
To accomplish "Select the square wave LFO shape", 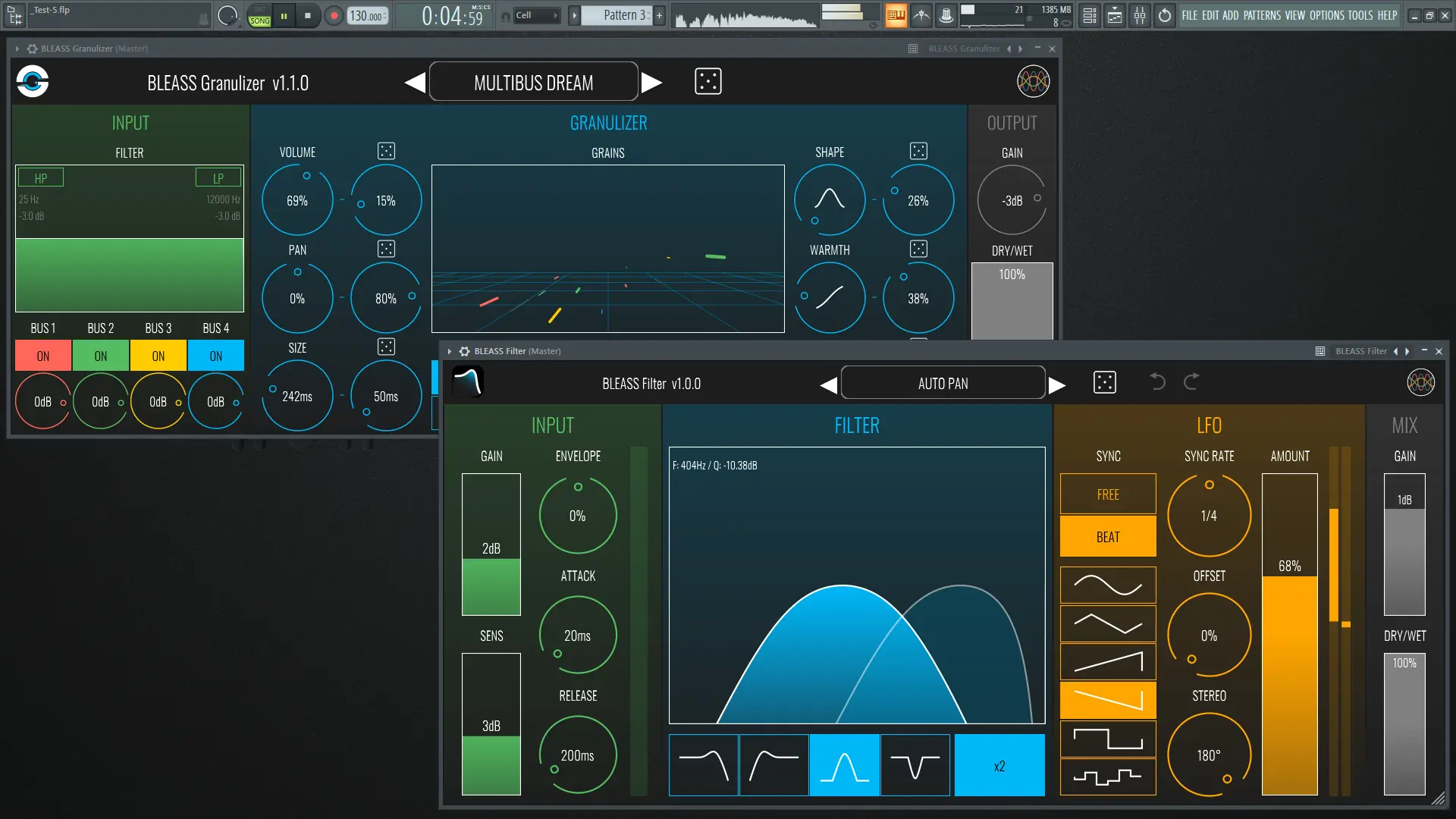I will click(1107, 738).
